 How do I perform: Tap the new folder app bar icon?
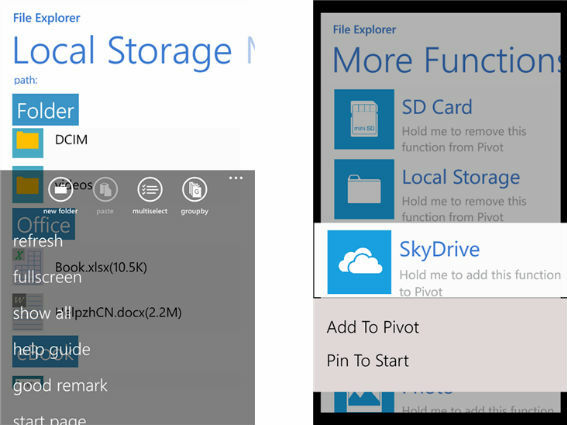pos(60,189)
